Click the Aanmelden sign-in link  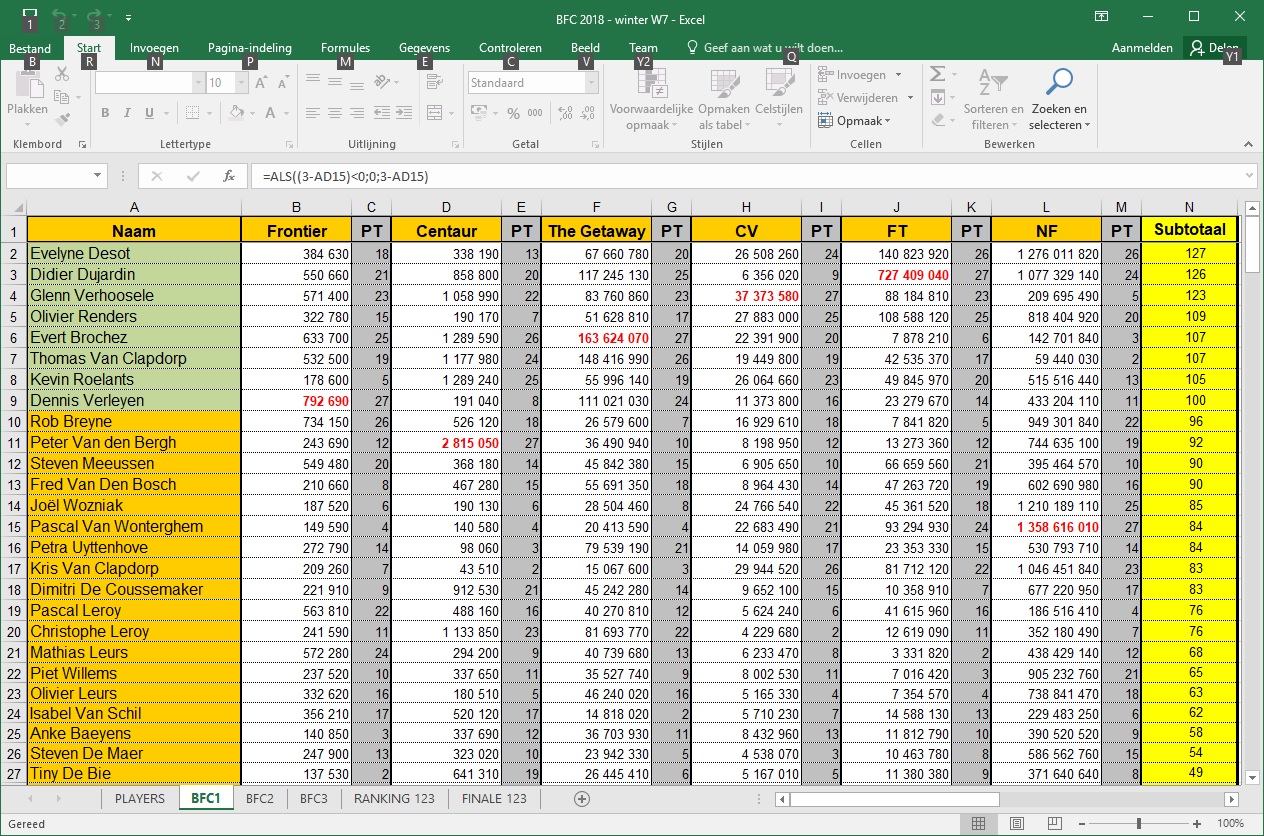[x=1142, y=48]
